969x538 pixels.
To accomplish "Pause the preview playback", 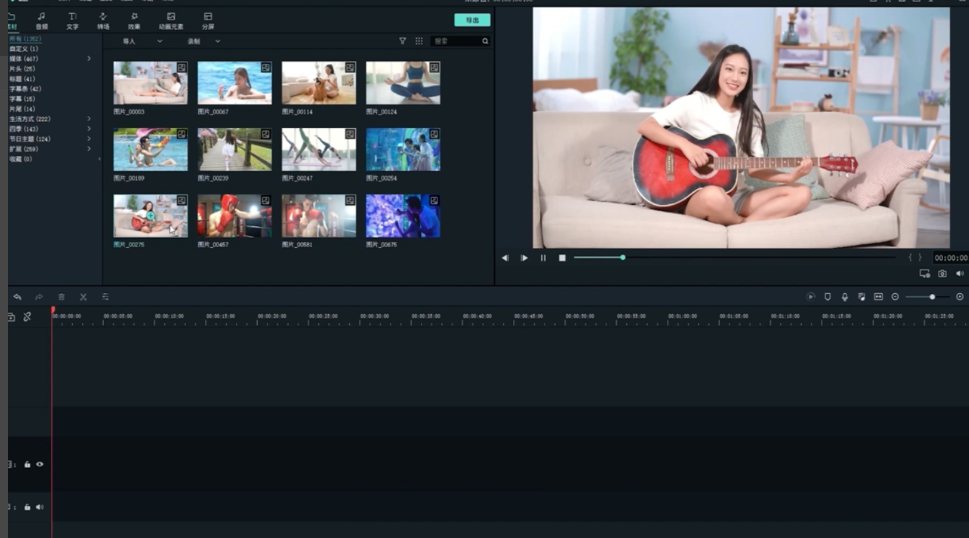I will (543, 258).
